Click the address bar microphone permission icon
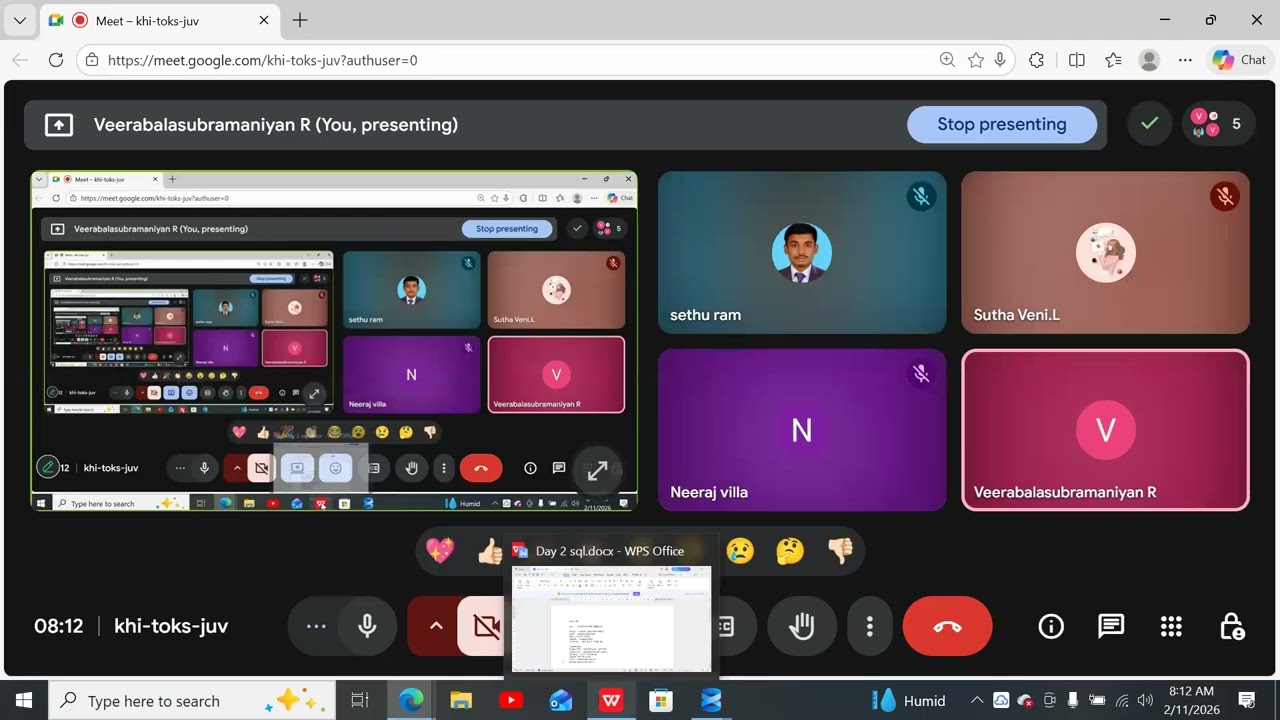The image size is (1280, 720). tap(1000, 60)
